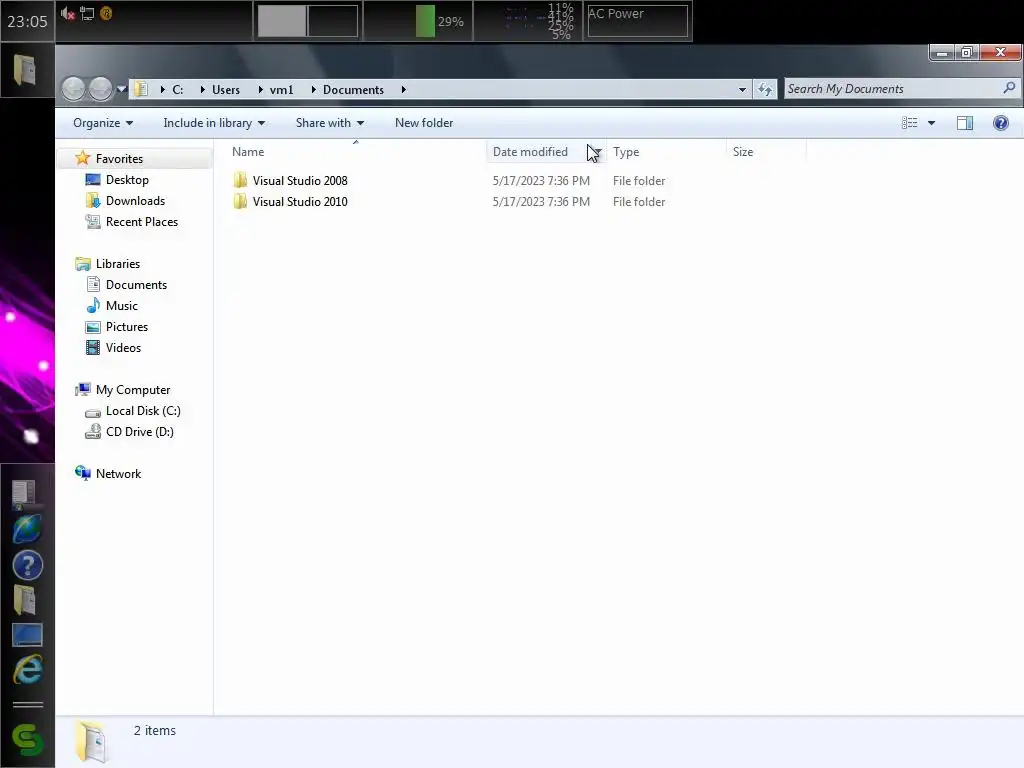Screen dimensions: 1024x768
Task: Create a New folder
Action: pos(424,123)
